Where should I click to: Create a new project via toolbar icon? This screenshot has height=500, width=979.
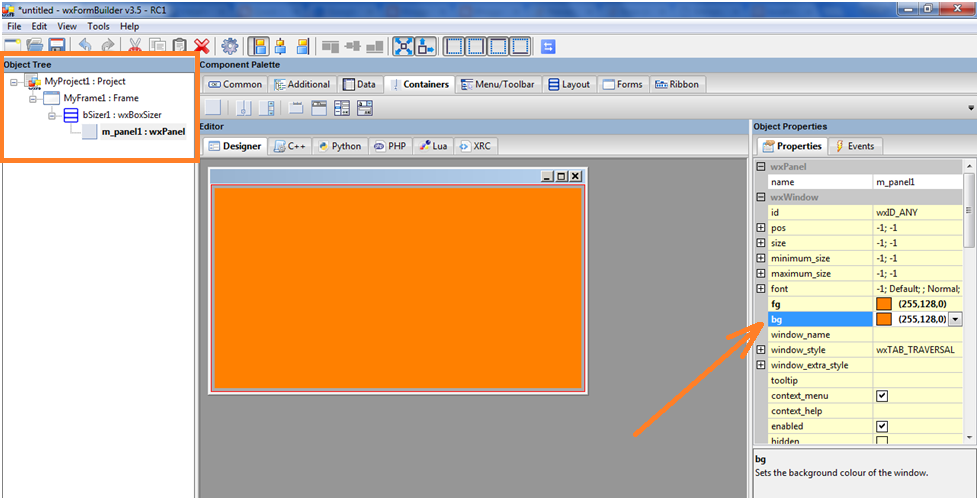point(12,46)
